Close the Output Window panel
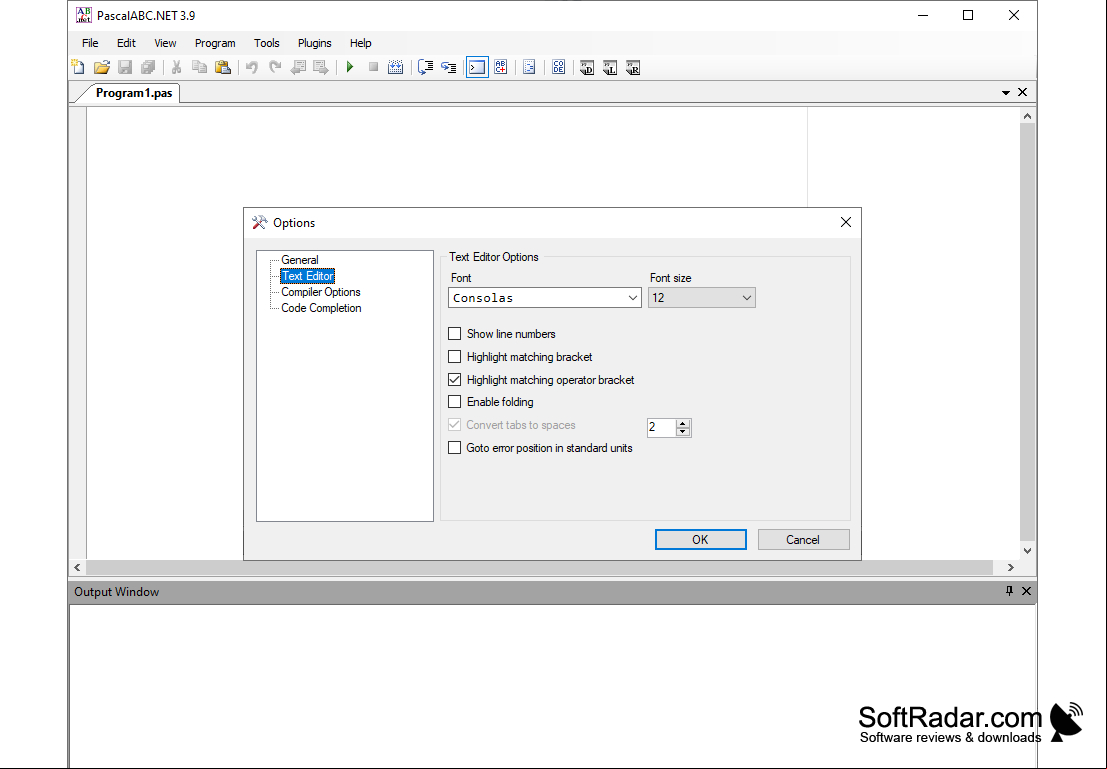The width and height of the screenshot is (1107, 769). tap(1027, 591)
